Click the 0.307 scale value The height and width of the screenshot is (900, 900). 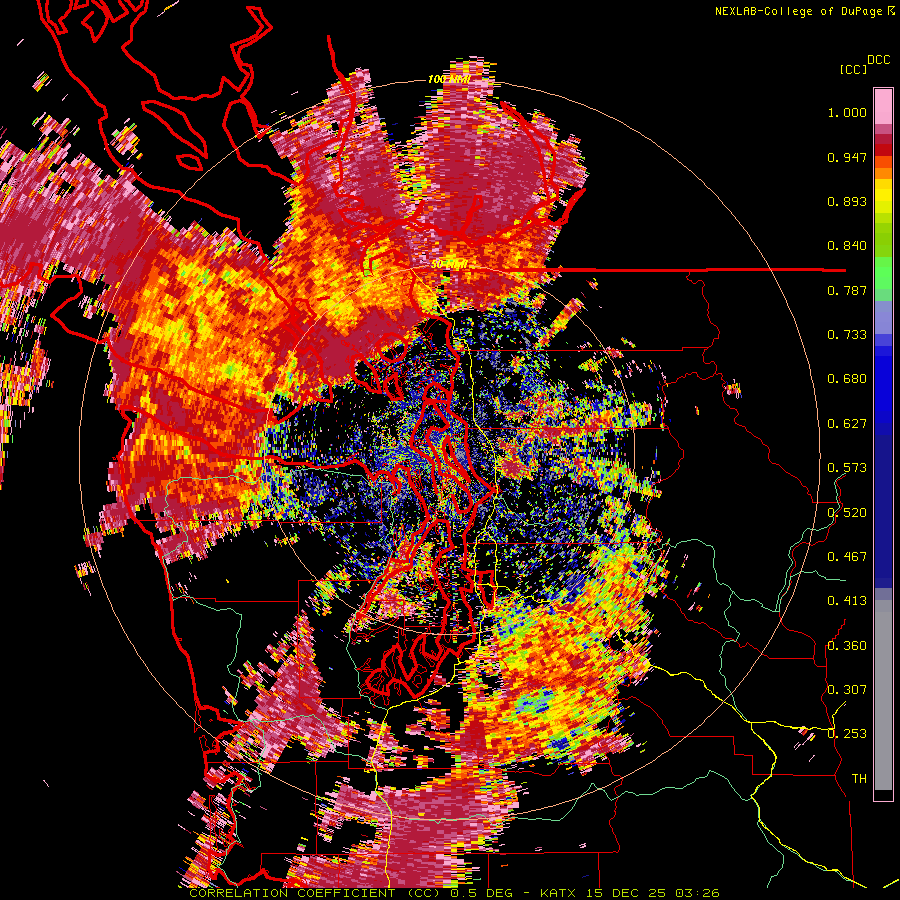[847, 690]
